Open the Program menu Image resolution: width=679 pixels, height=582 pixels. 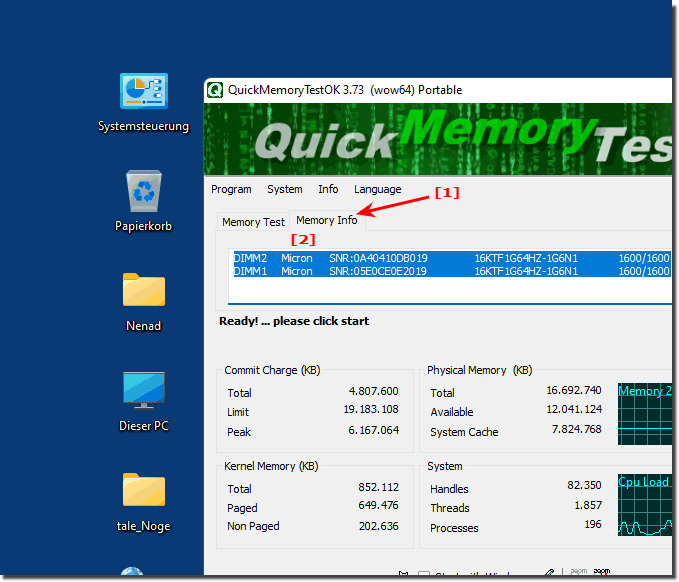click(231, 189)
